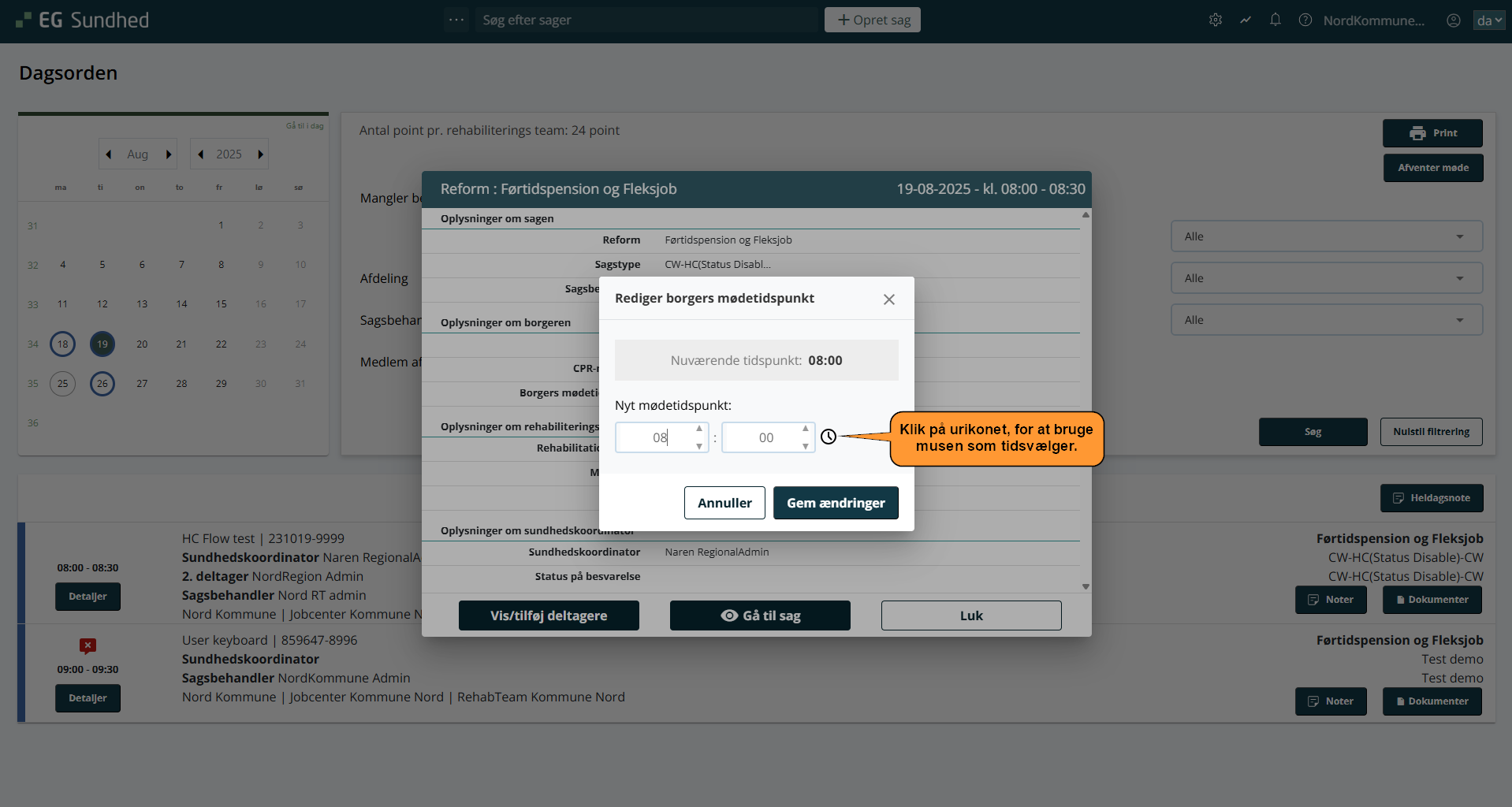Increase the hour value with up arrow
This screenshot has height=807, width=1512.
click(x=699, y=429)
